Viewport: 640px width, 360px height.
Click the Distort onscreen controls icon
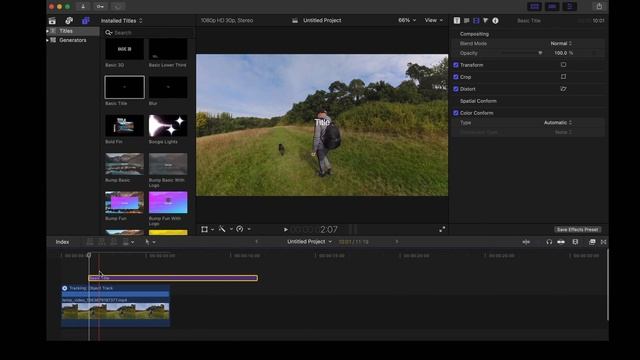tap(564, 89)
